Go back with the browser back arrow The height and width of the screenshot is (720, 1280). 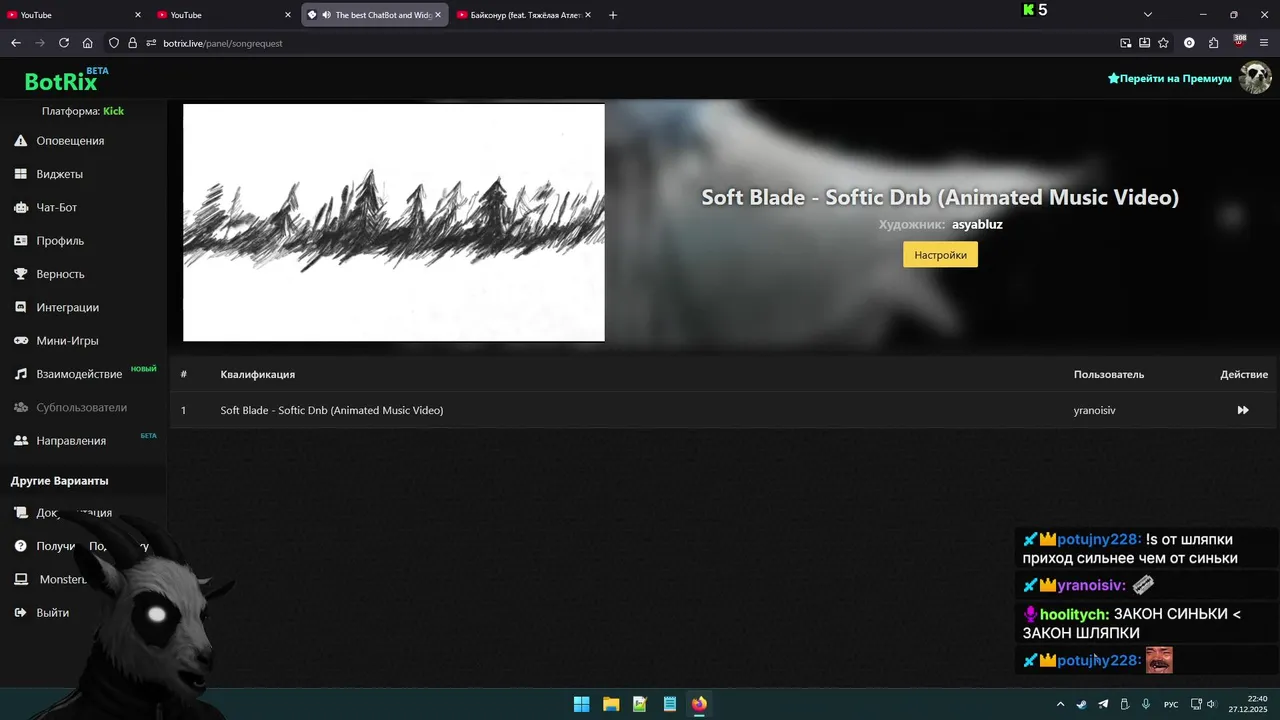(16, 43)
